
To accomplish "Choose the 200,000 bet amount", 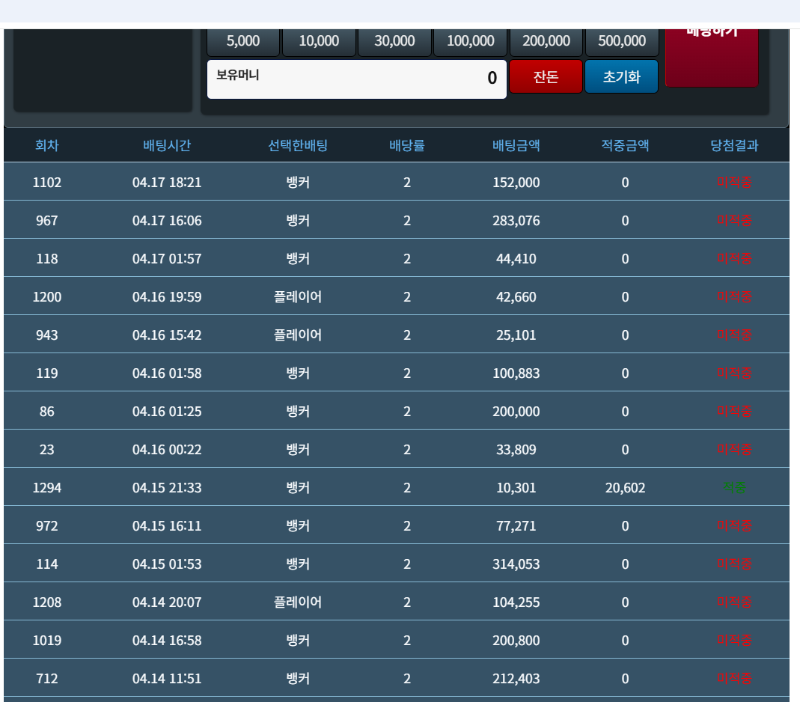I will pyautogui.click(x=546, y=41).
